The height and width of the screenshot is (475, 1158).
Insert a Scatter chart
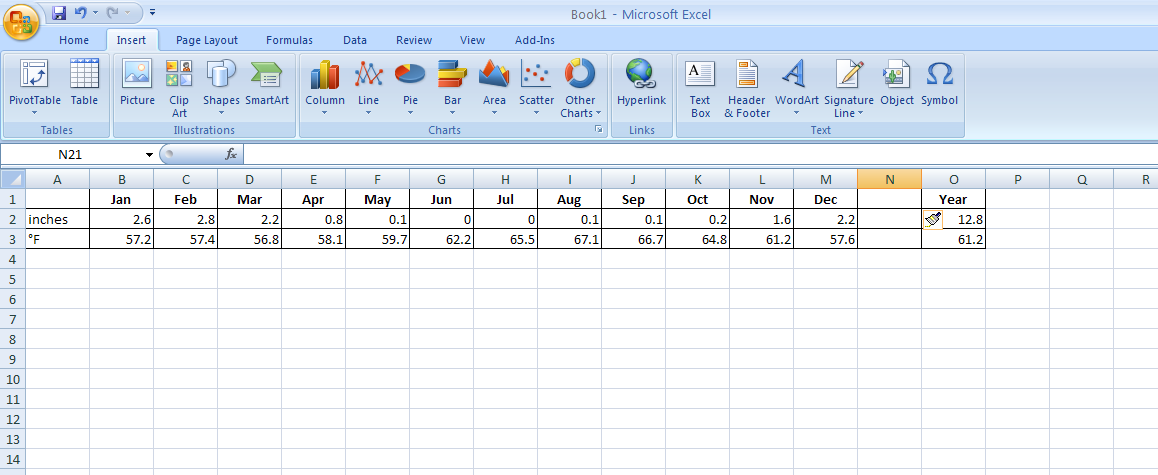[536, 89]
